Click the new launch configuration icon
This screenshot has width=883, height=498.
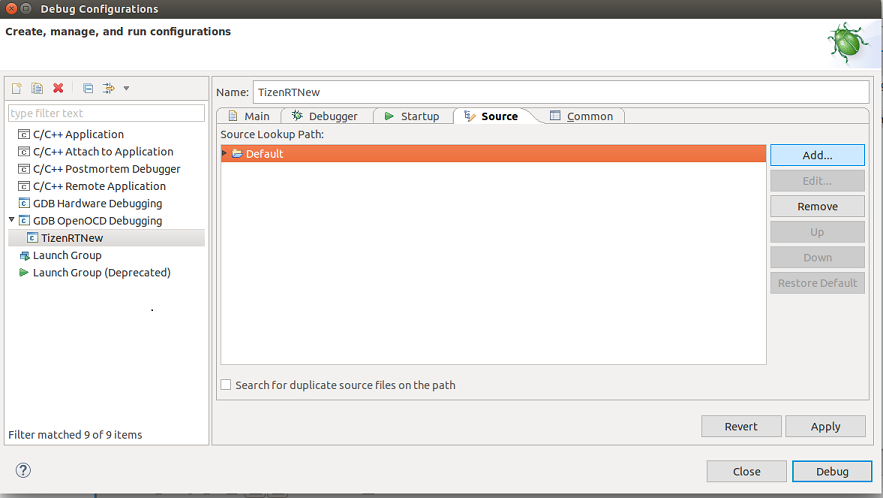click(x=17, y=89)
